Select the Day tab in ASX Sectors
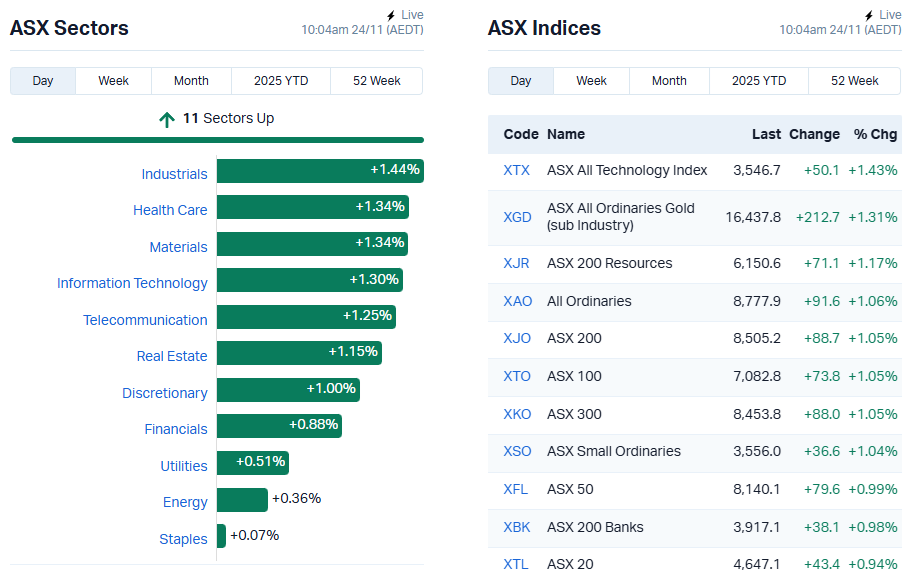The image size is (911, 581). pos(43,81)
